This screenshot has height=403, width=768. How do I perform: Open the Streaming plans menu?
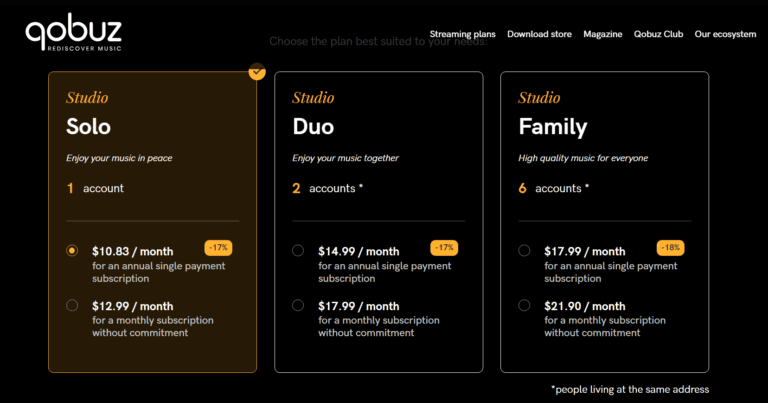(x=462, y=34)
